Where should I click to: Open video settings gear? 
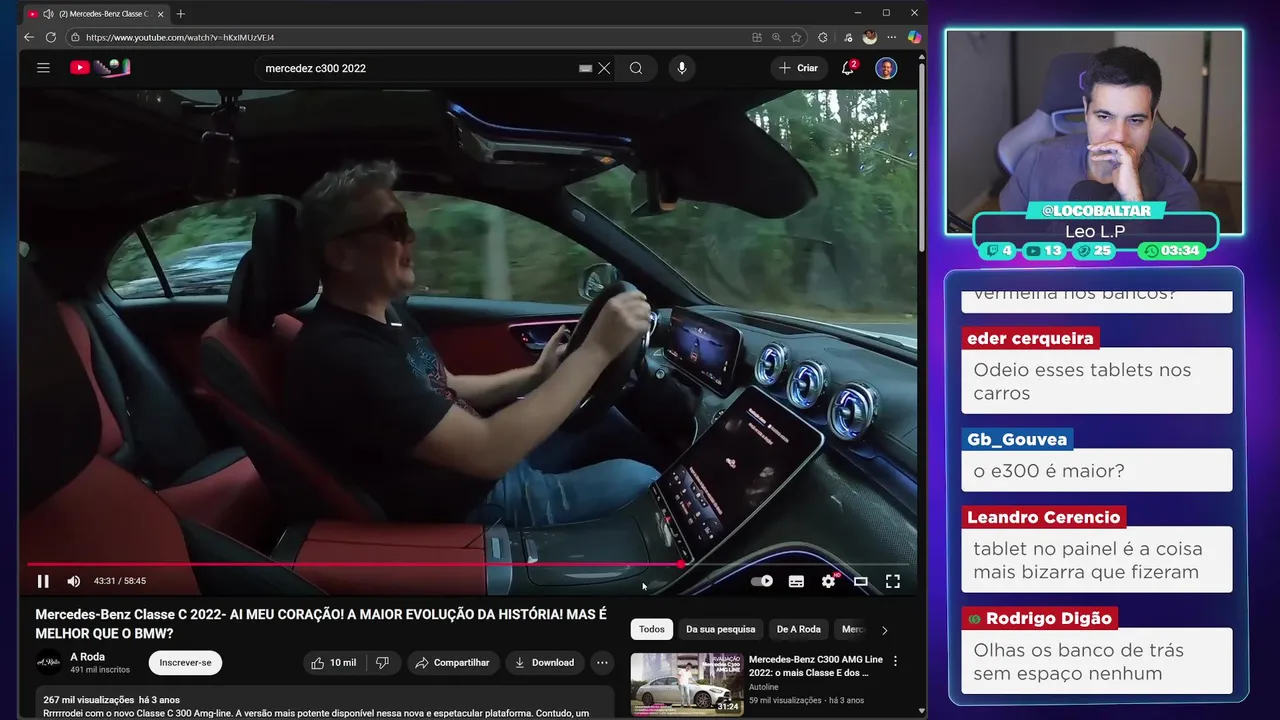tap(828, 581)
